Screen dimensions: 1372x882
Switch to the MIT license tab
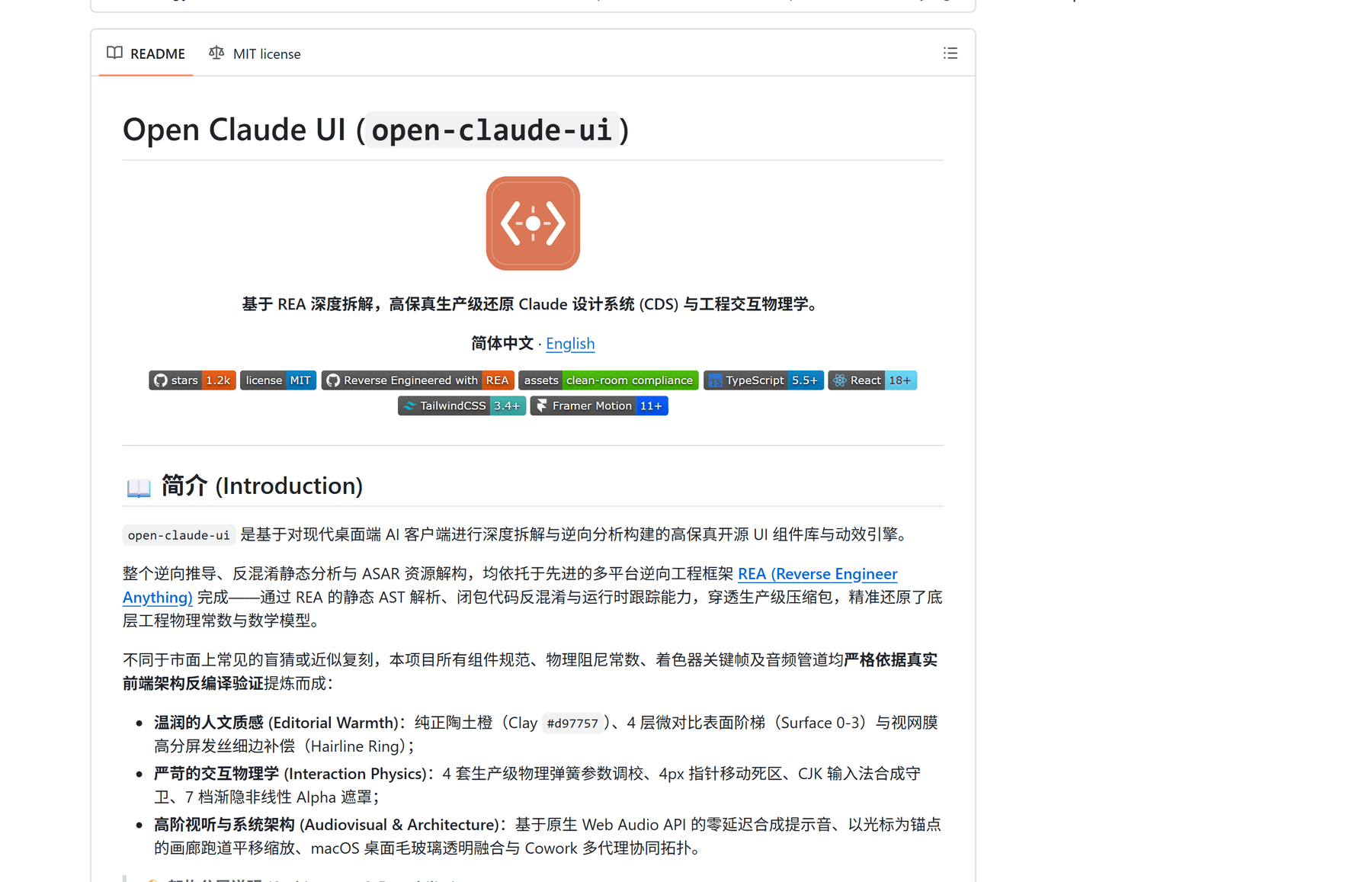[x=255, y=53]
